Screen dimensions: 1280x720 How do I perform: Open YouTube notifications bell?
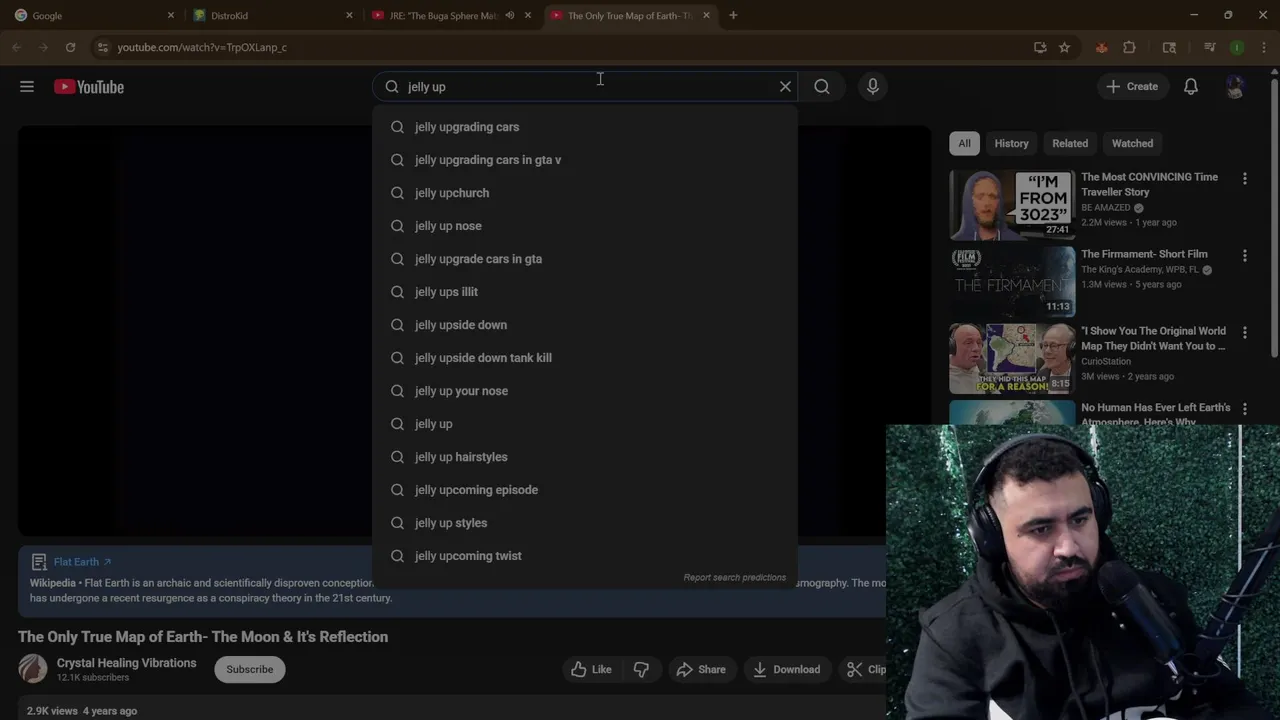[1191, 87]
